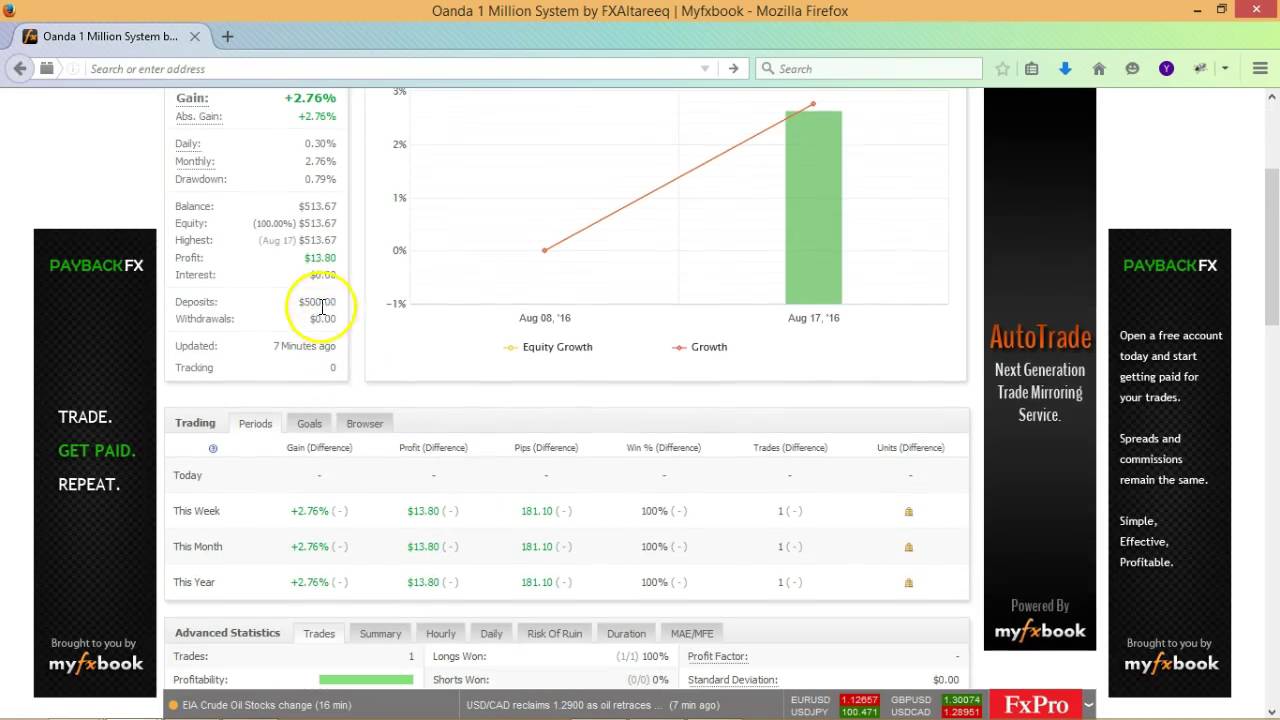1280x720 pixels.
Task: Click the Trades (Difference) column header
Action: pyautogui.click(x=790, y=448)
